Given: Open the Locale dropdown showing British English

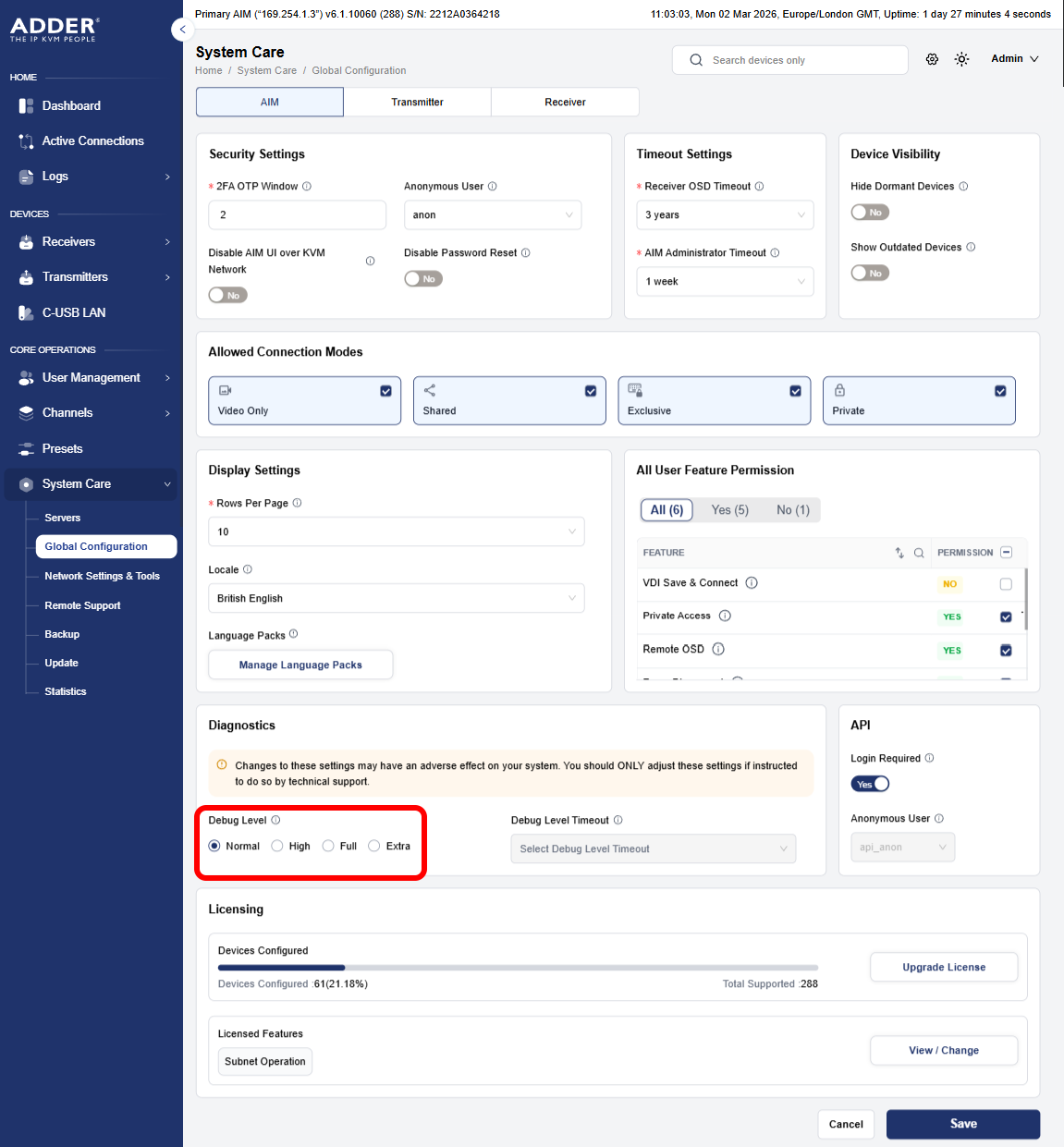Looking at the screenshot, I should click(x=396, y=598).
